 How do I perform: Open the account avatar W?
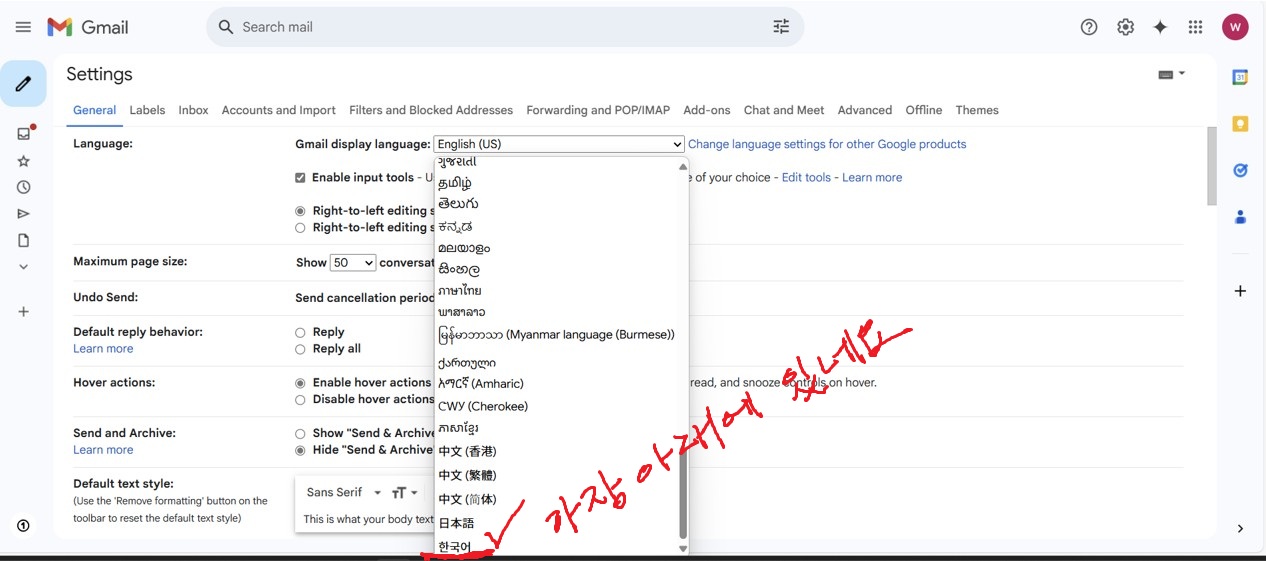[1235, 27]
